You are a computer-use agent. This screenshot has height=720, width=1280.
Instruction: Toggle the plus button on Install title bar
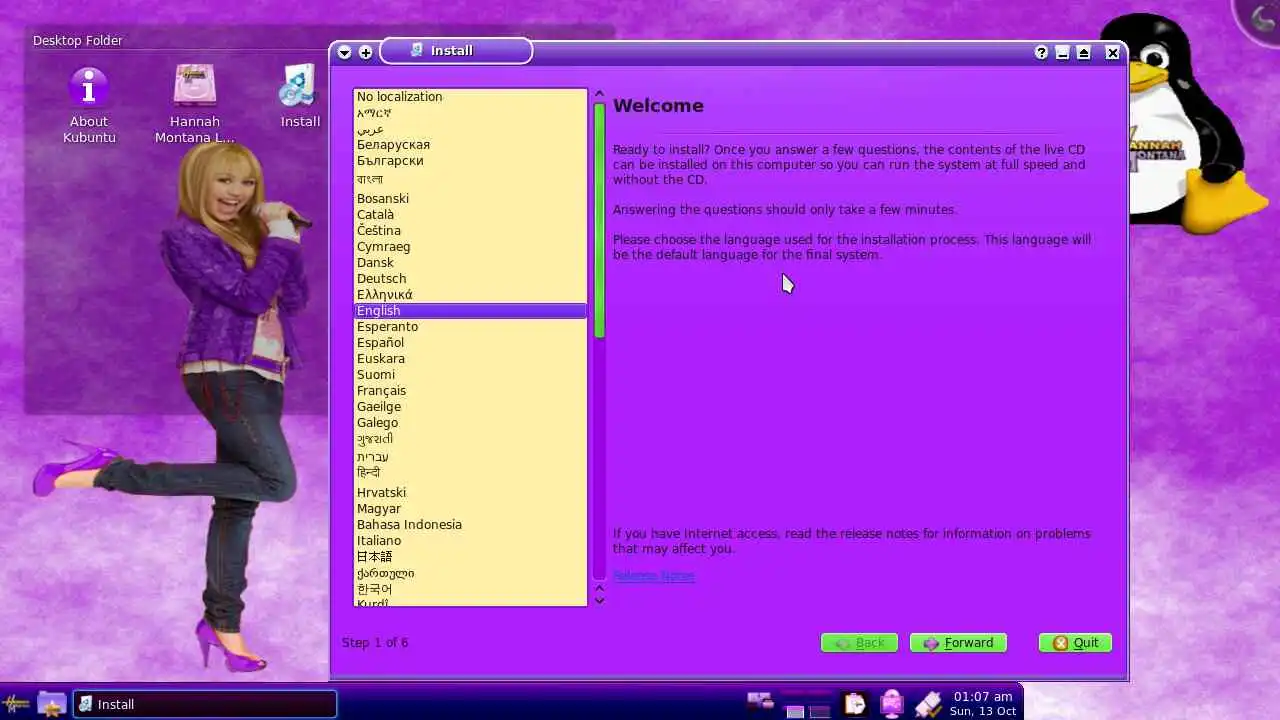pos(365,52)
